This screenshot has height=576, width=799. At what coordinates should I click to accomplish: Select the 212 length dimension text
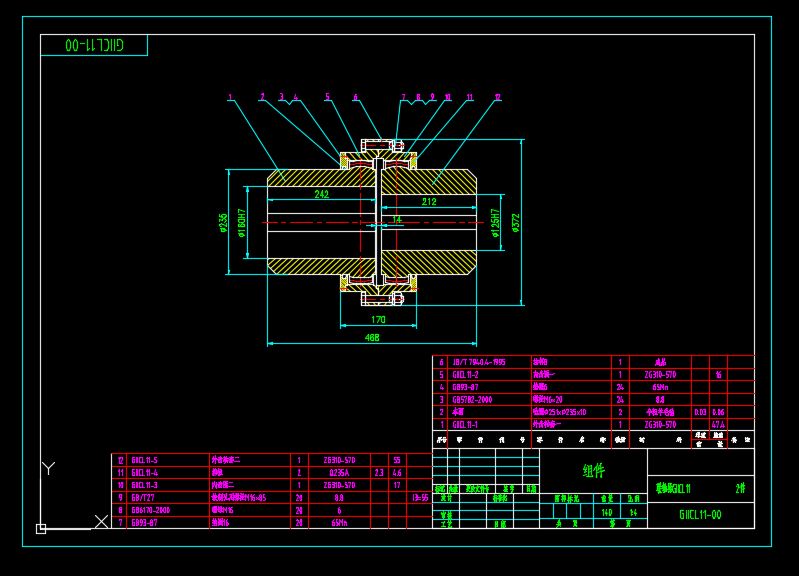(429, 202)
